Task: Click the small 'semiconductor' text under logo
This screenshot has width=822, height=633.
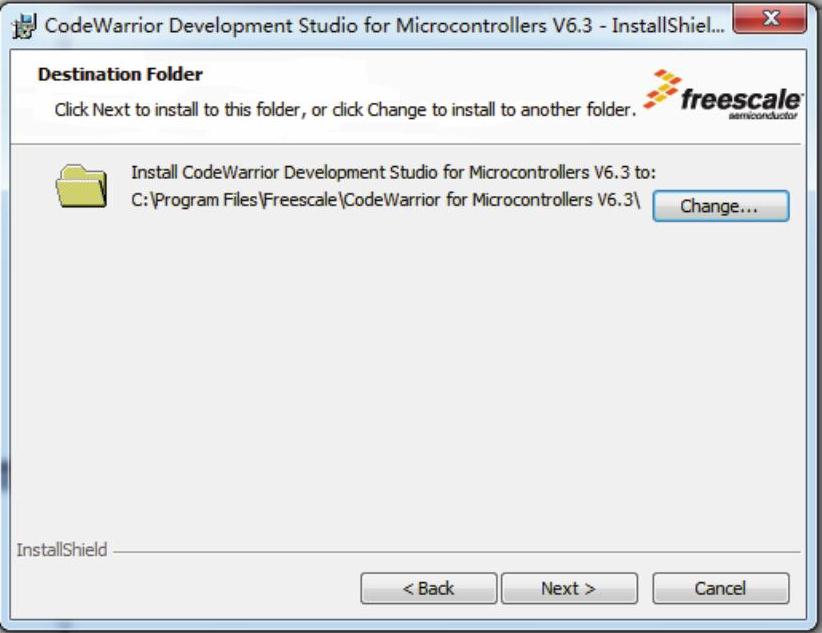Action: [x=763, y=115]
